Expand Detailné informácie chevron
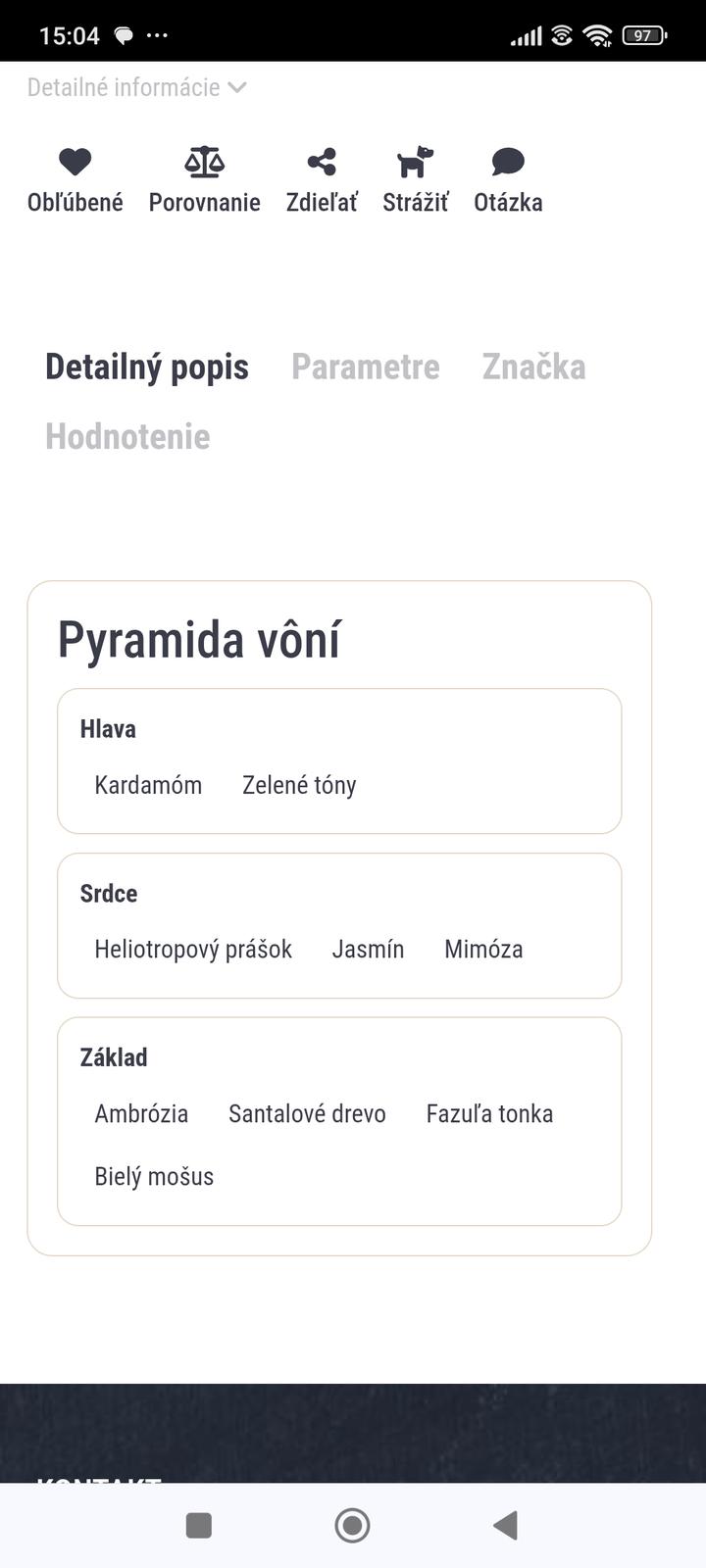The height and width of the screenshot is (1568, 706). pyautogui.click(x=236, y=87)
